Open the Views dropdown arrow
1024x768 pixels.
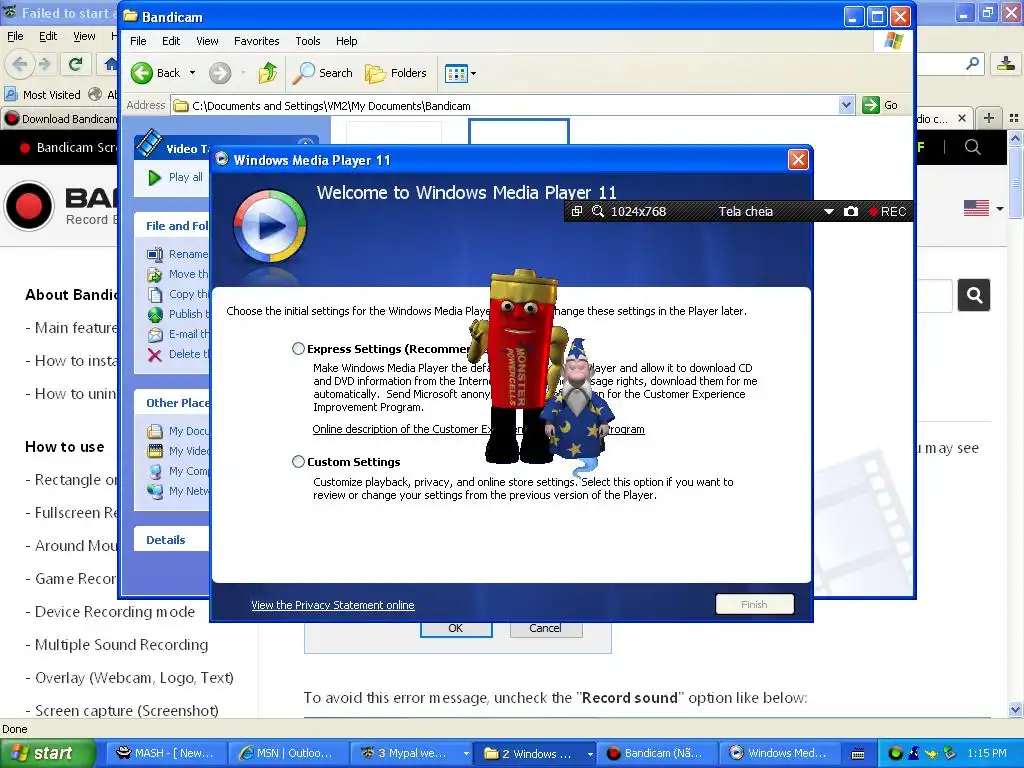point(473,74)
